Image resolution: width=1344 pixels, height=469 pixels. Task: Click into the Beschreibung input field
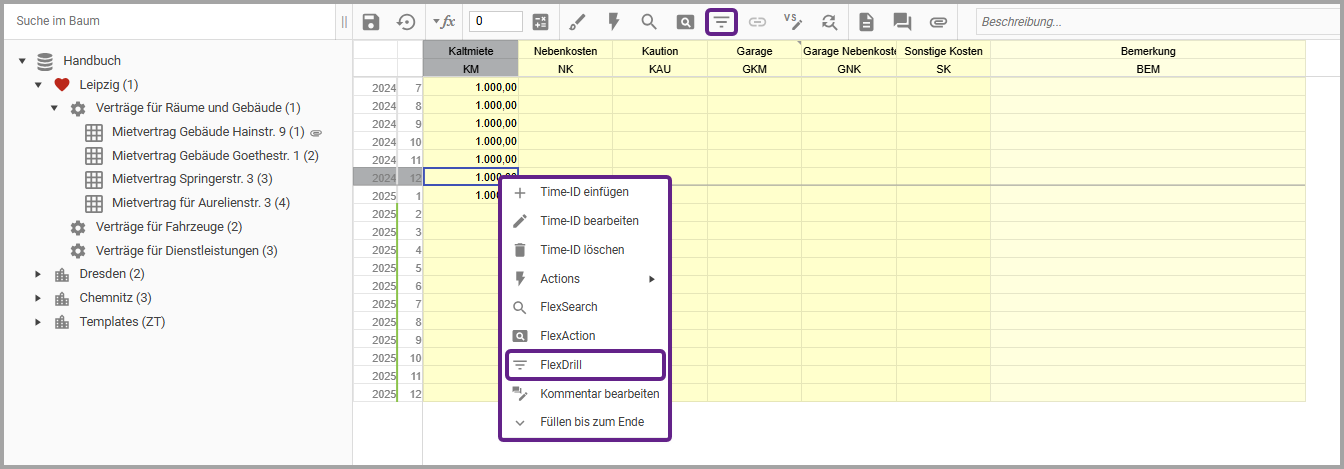coord(1150,21)
